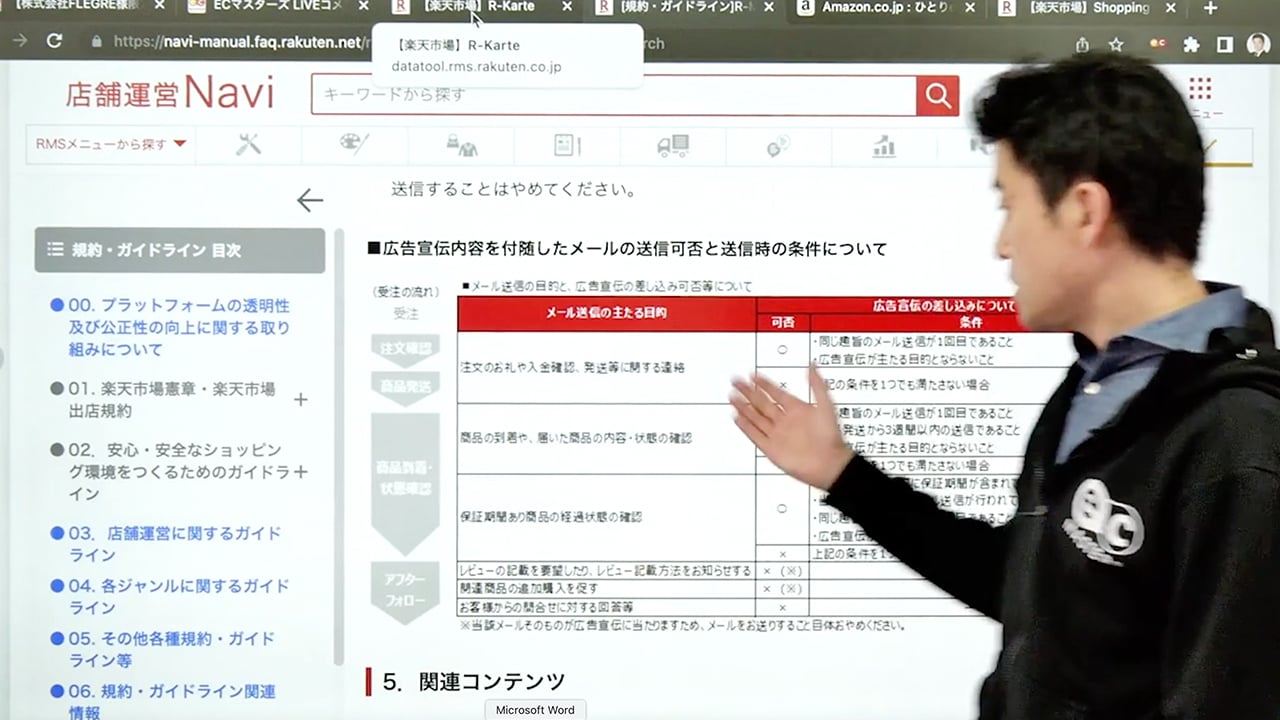Click 注文のお礼や入金確認 table row
The width and height of the screenshot is (1280, 720).
coord(607,367)
